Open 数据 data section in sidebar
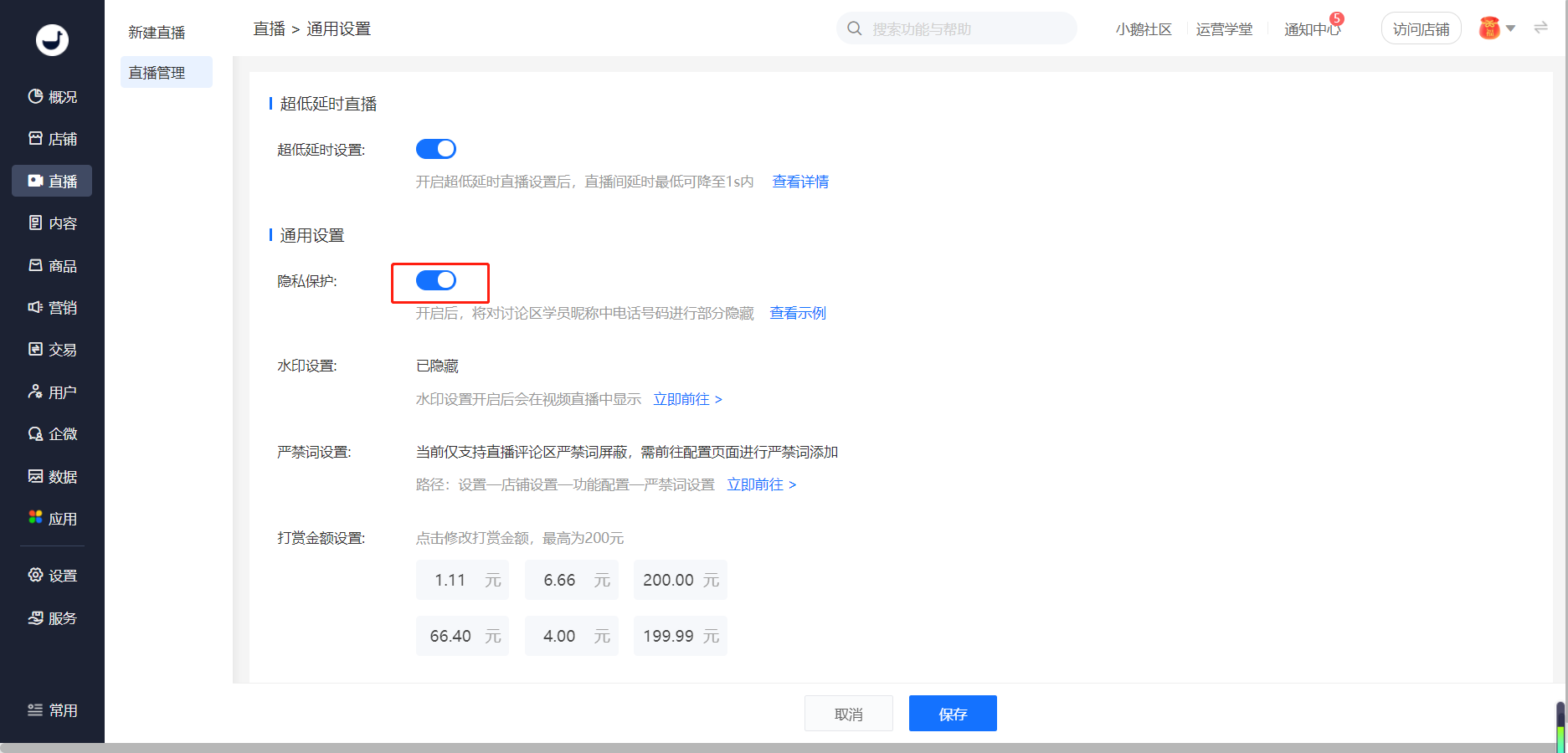 pos(52,477)
